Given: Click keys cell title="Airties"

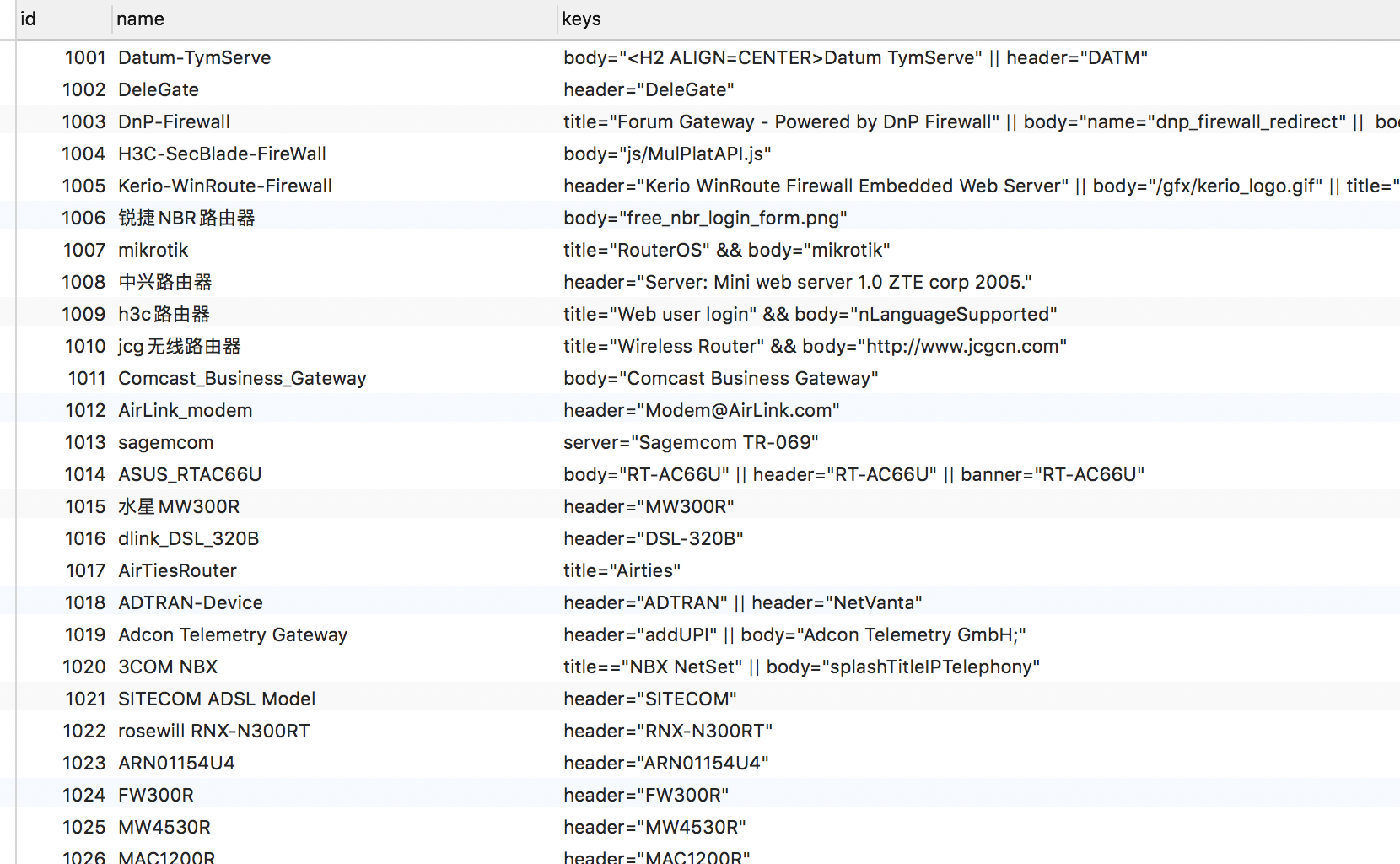Looking at the screenshot, I should tap(979, 570).
